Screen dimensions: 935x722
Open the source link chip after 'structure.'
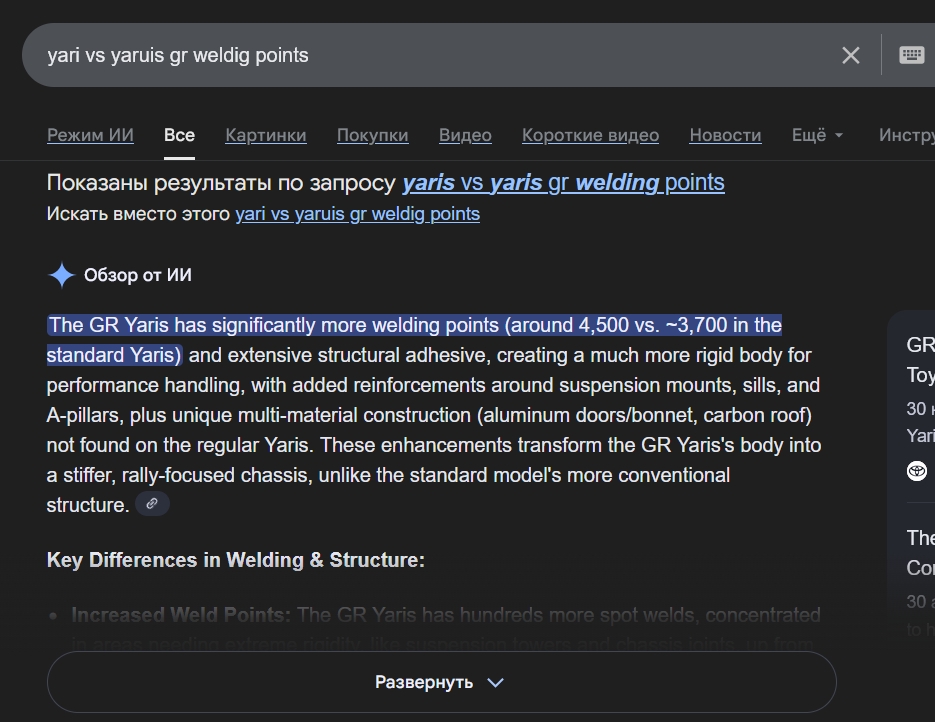point(152,504)
